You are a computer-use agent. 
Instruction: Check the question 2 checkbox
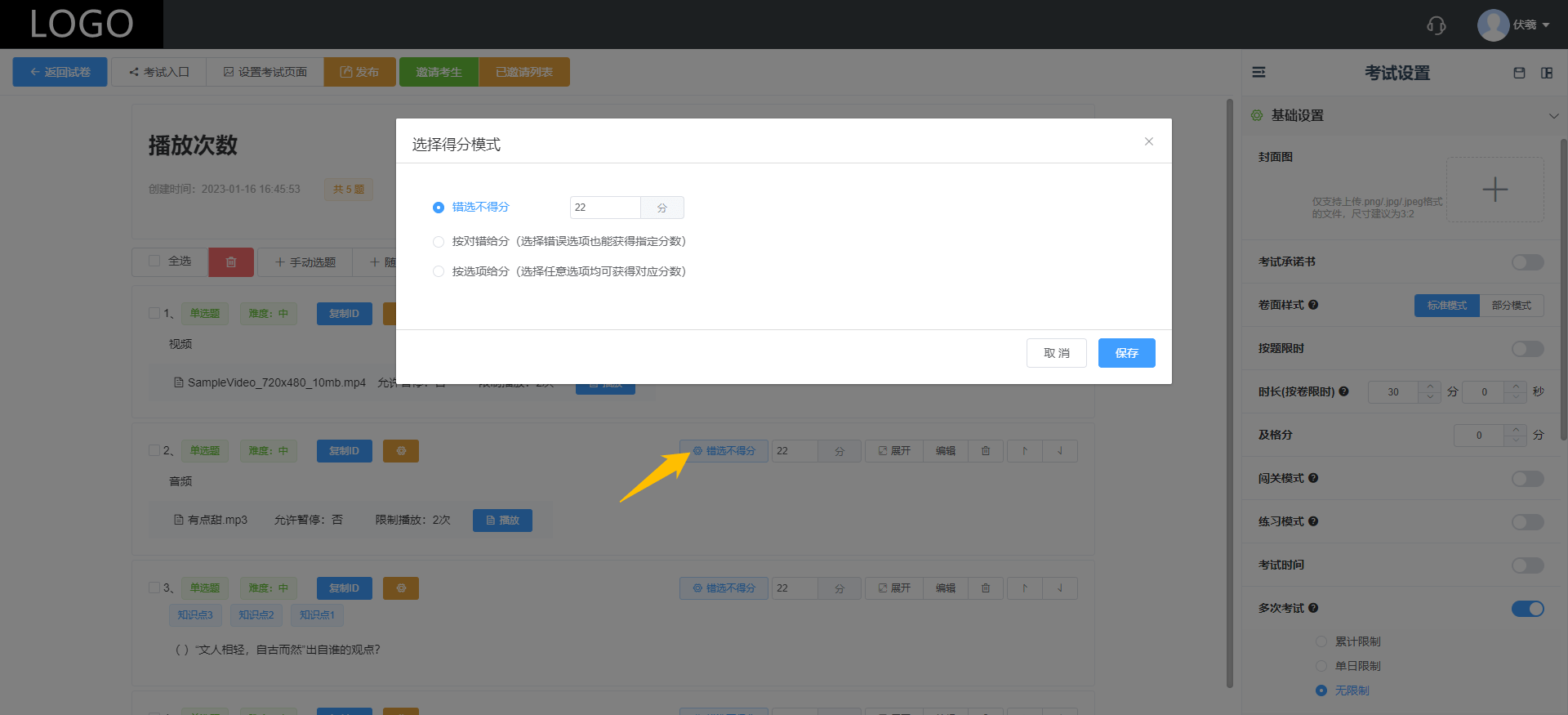click(x=154, y=450)
